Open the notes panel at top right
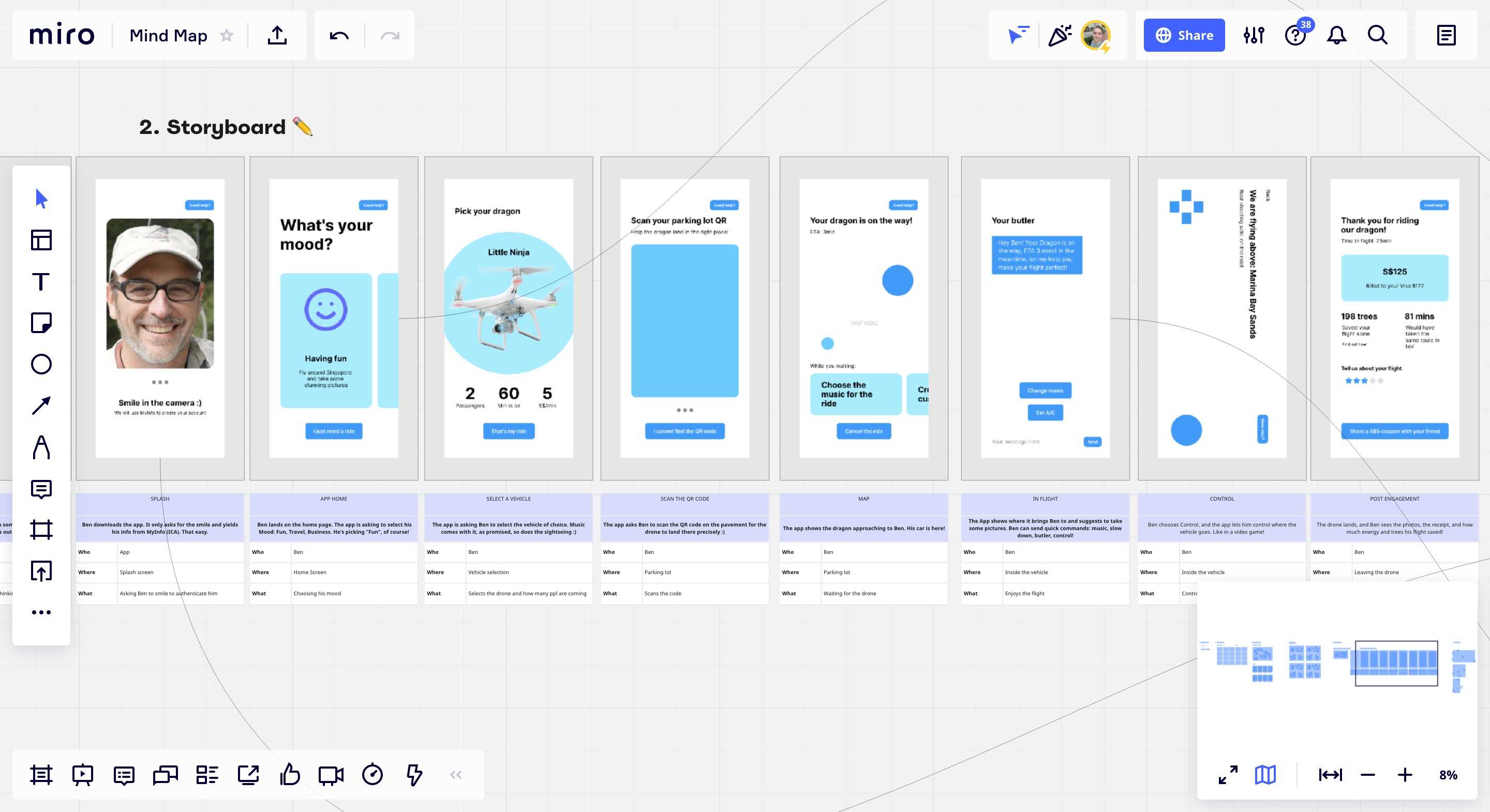Image resolution: width=1490 pixels, height=812 pixels. point(1446,35)
